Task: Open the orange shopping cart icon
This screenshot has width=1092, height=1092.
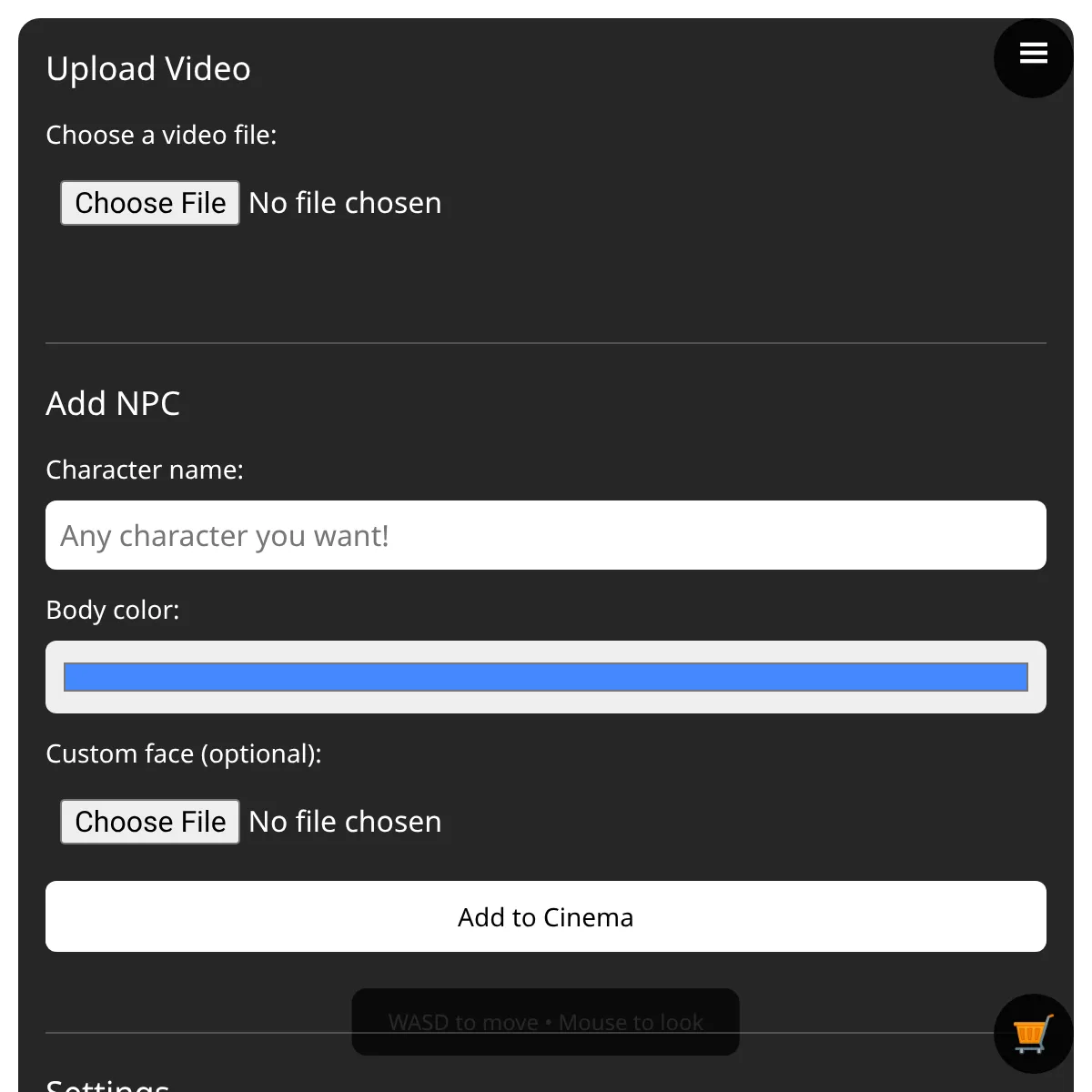Action: (x=1033, y=1034)
